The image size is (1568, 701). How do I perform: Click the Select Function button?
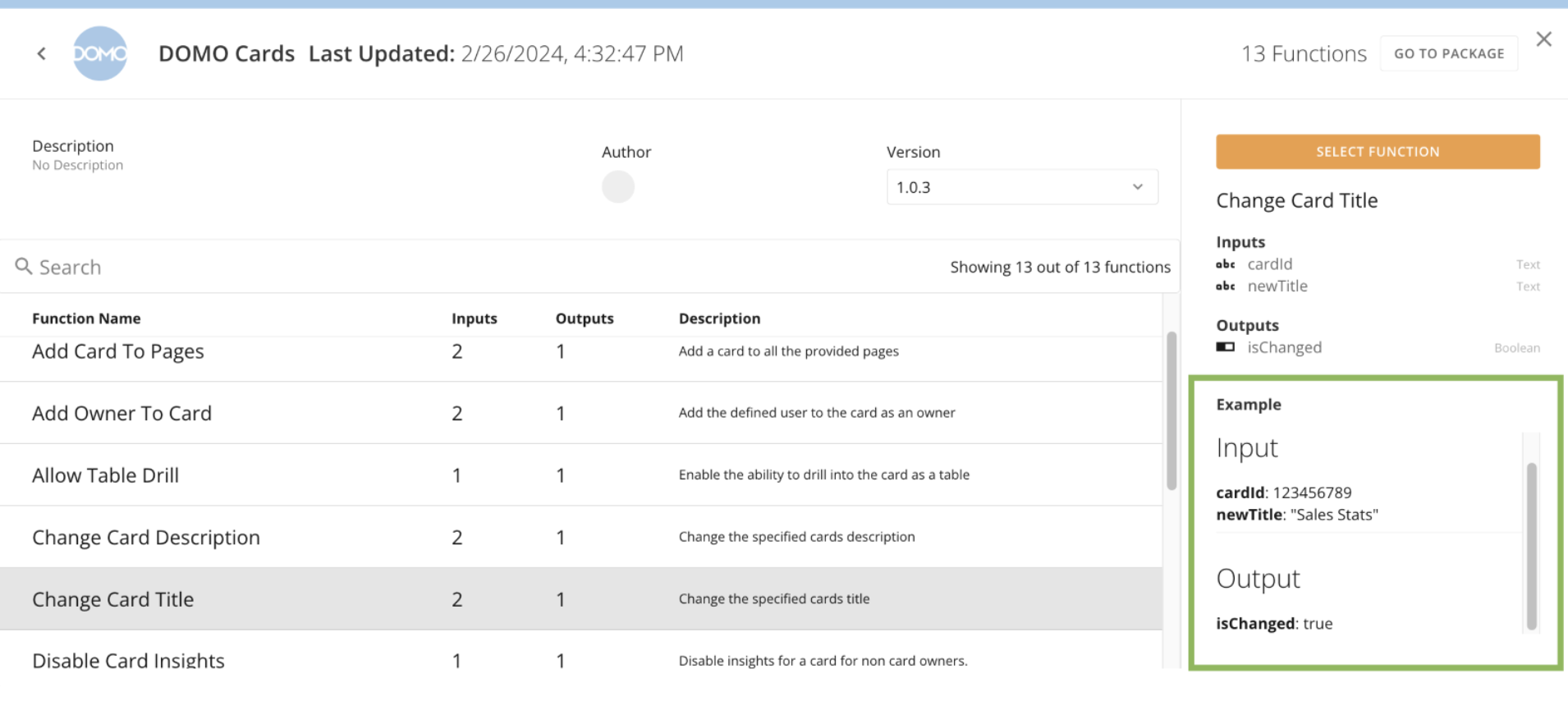[x=1378, y=152]
